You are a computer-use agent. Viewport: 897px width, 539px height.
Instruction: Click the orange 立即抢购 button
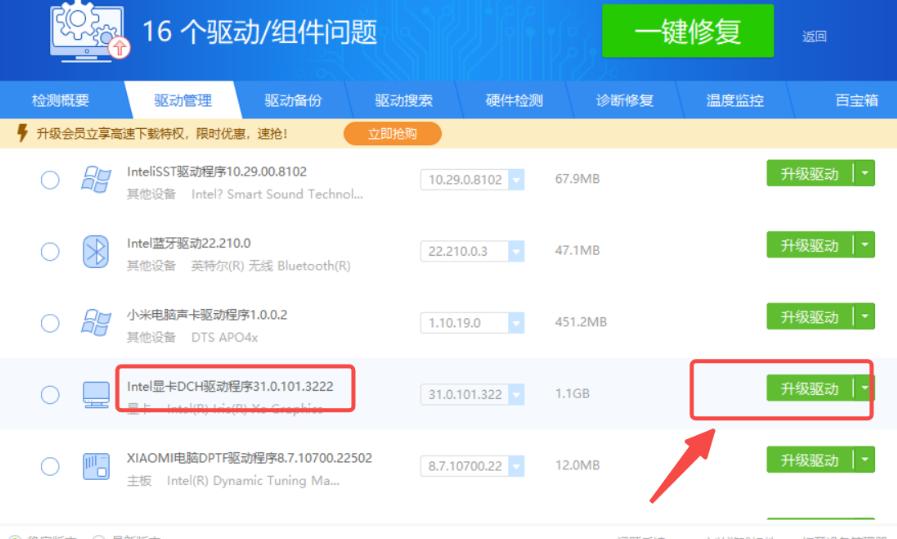tap(392, 134)
